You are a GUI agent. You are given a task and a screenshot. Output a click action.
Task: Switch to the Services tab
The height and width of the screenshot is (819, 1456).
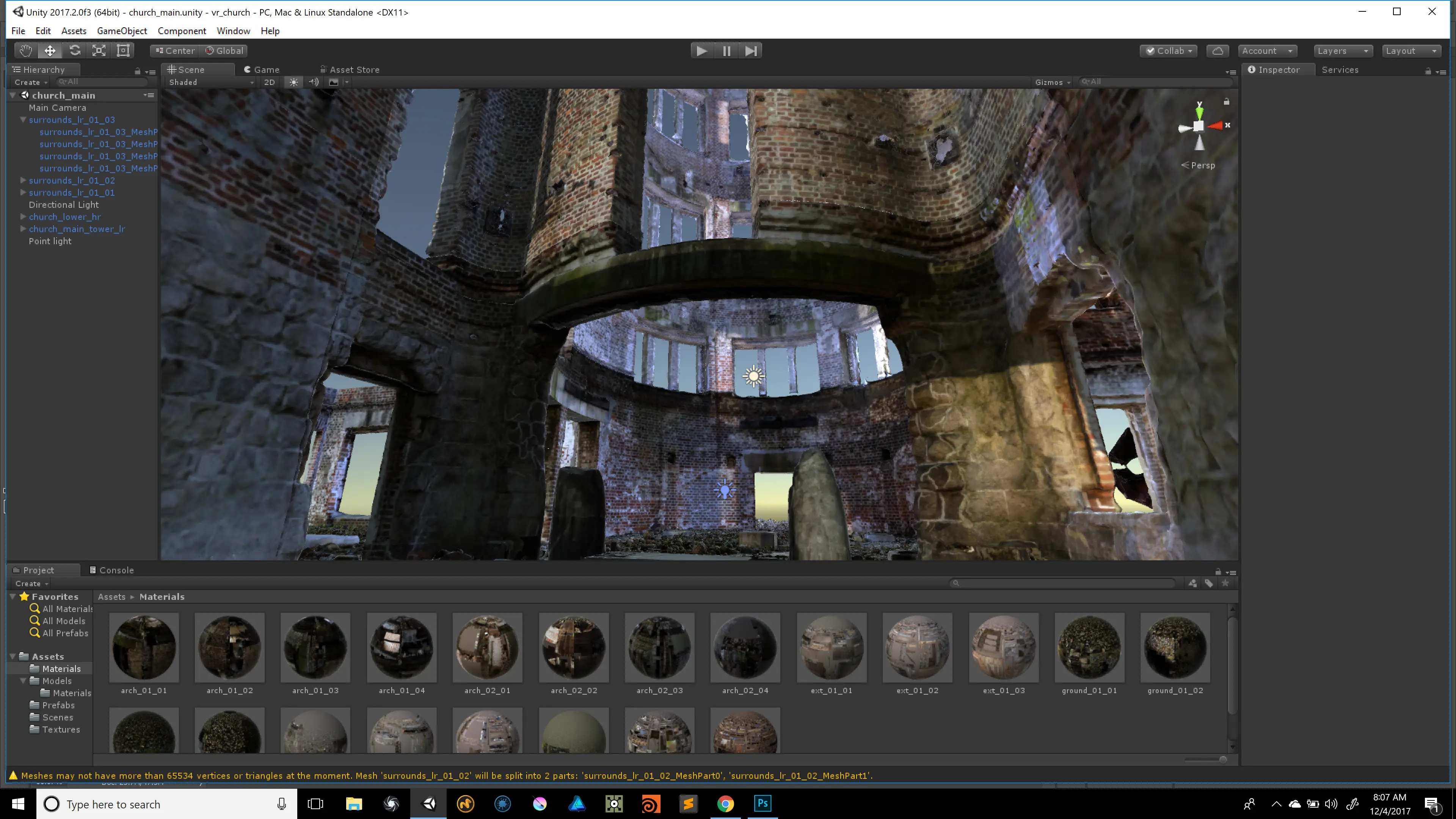[1340, 69]
